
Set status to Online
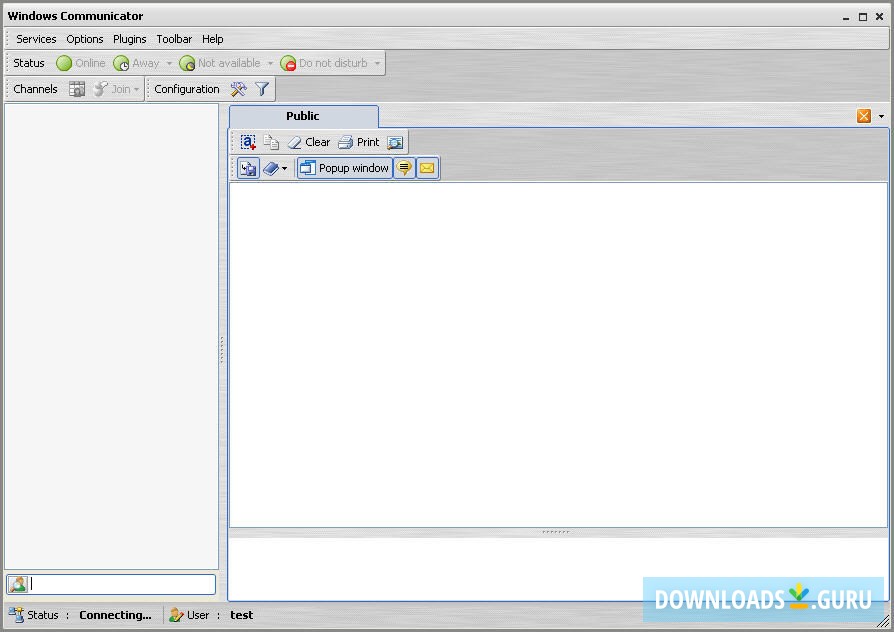(x=81, y=63)
